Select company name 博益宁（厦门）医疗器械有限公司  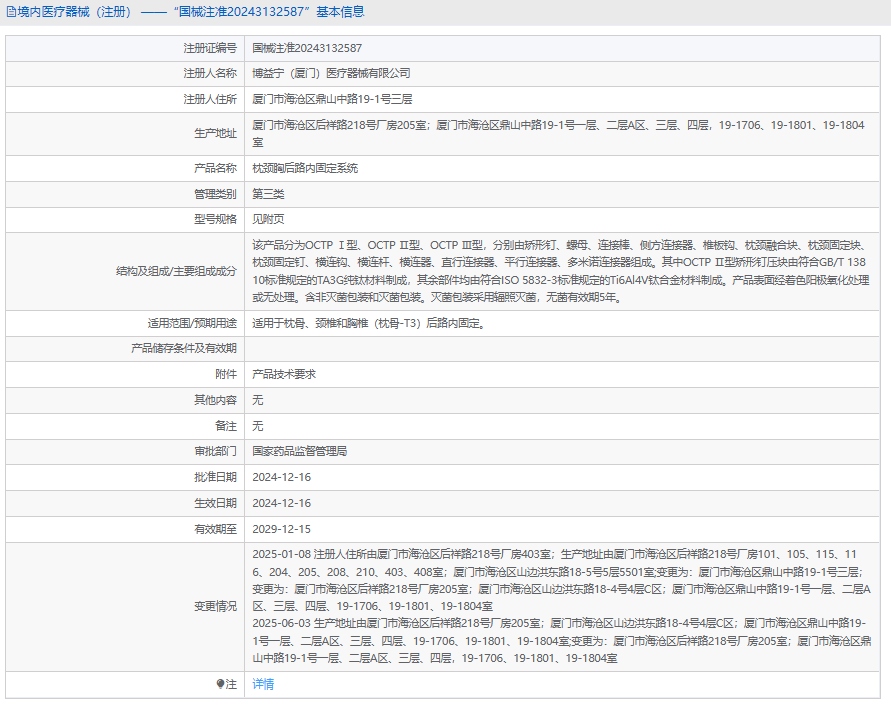click(331, 74)
